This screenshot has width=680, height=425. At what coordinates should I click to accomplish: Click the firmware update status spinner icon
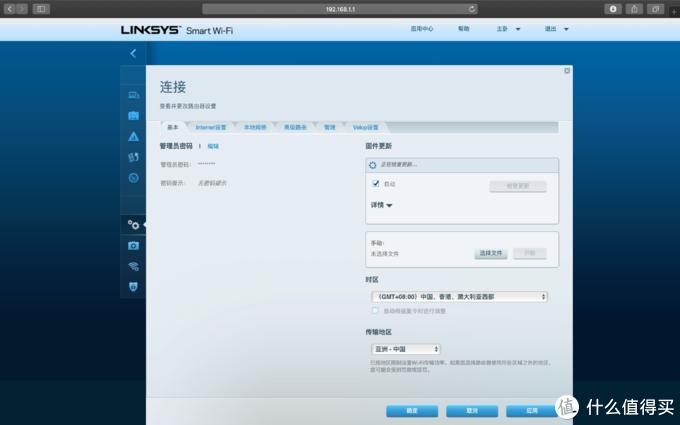373,165
